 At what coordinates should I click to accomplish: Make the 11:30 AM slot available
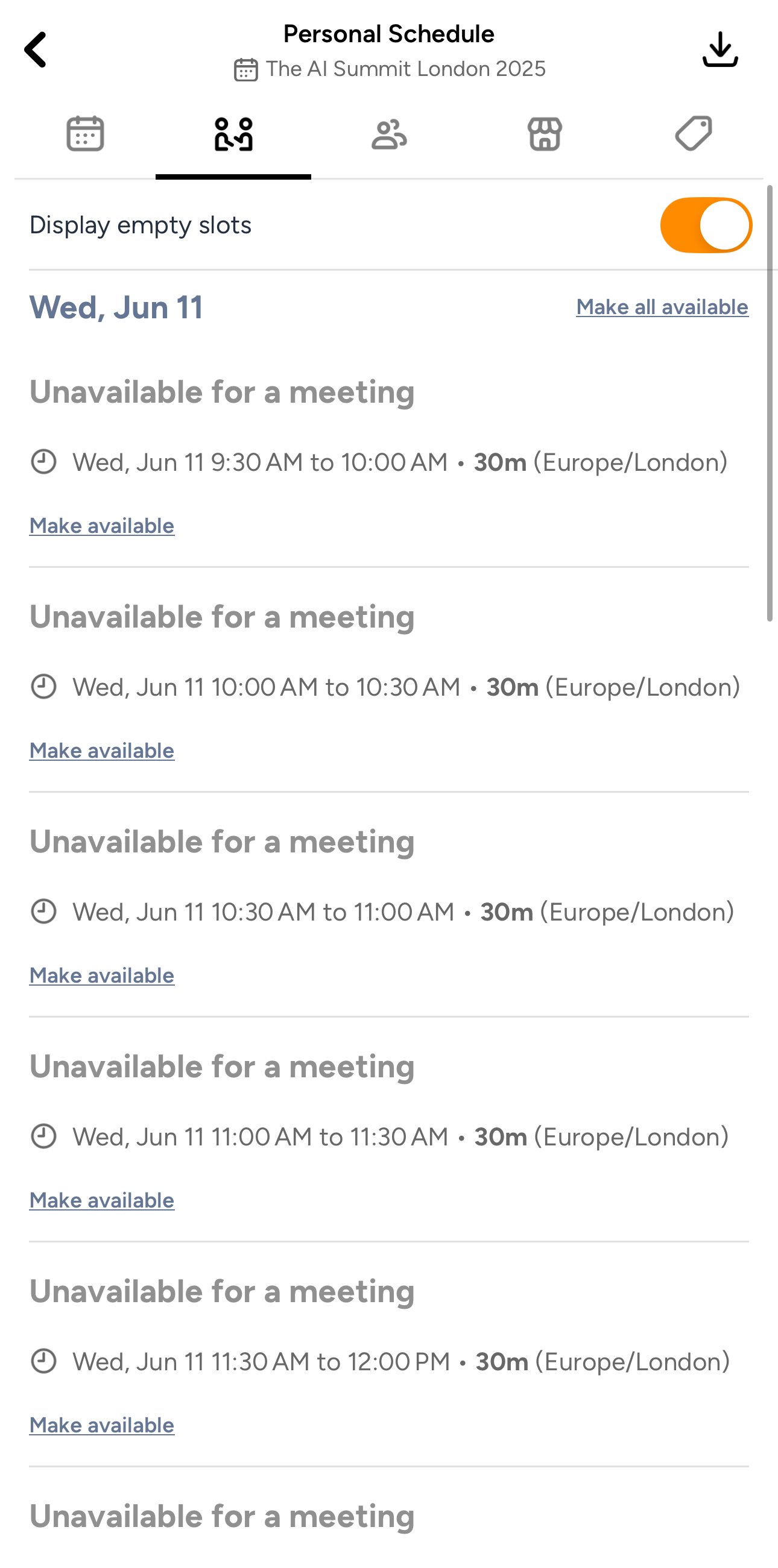click(x=102, y=1425)
